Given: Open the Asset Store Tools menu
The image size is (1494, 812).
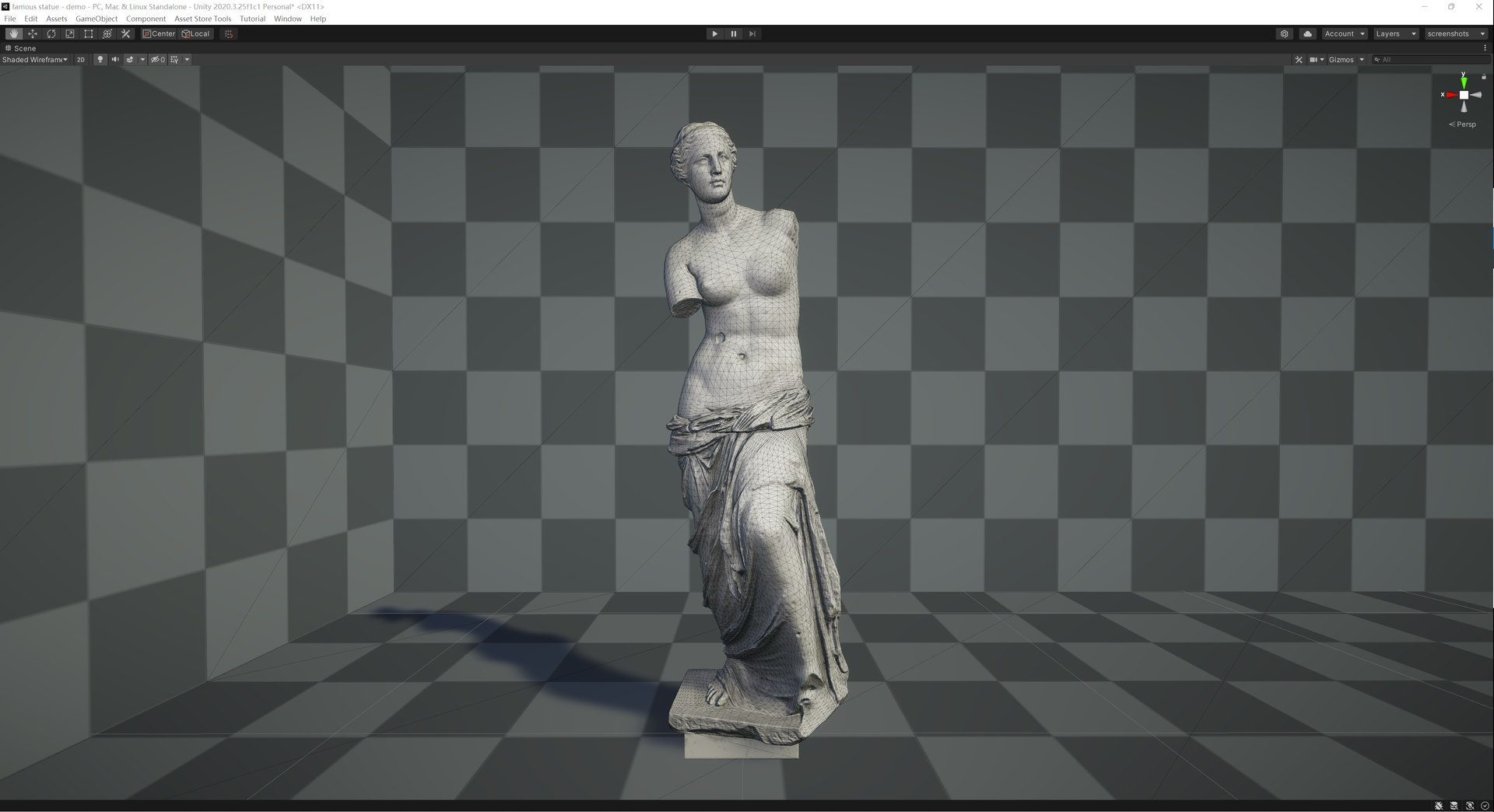Looking at the screenshot, I should tap(203, 19).
